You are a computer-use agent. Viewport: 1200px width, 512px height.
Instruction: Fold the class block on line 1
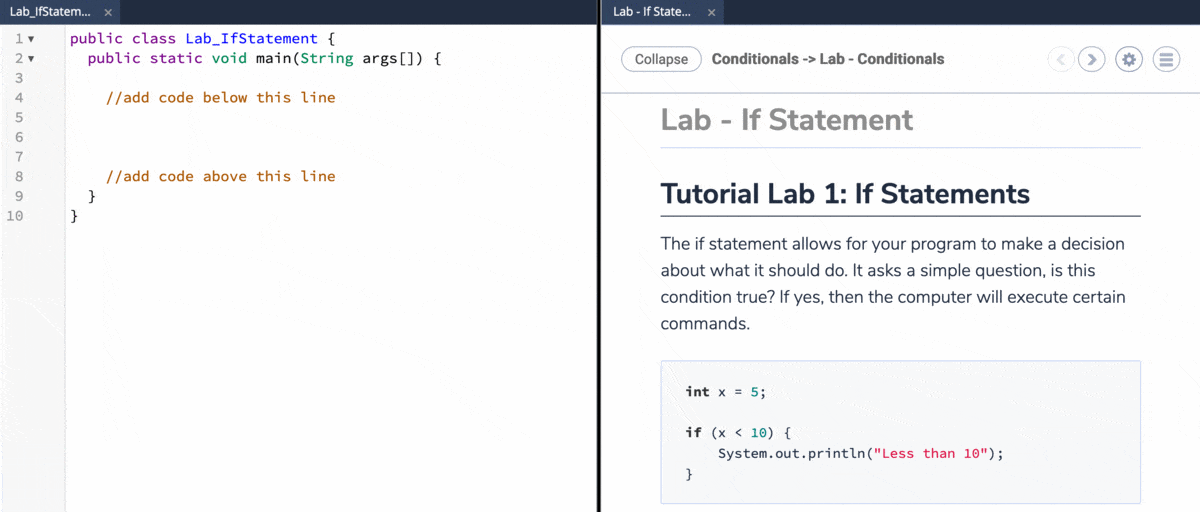(31, 39)
